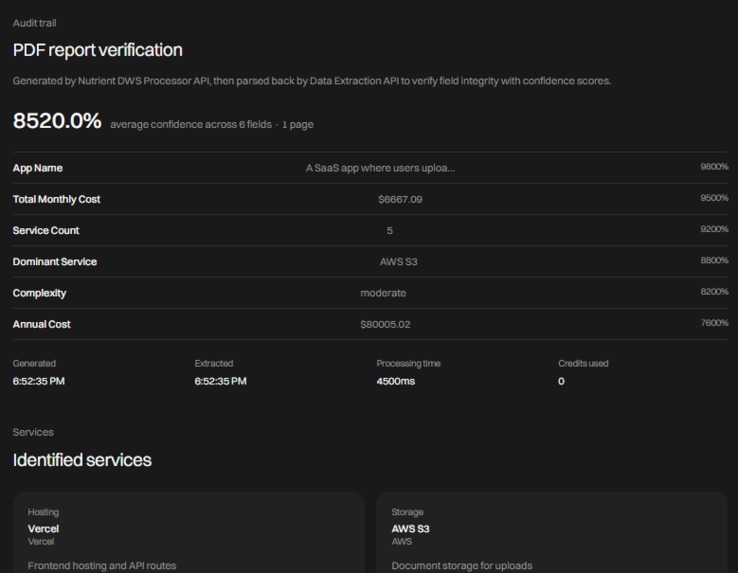Screen dimensions: 738x573
Task: Click the 'Hosting' category label
Action: (x=43, y=512)
